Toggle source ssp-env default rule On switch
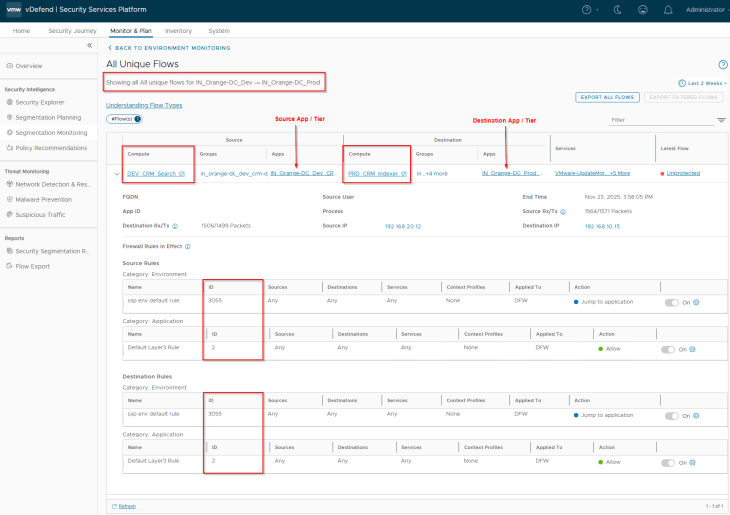 pyautogui.click(x=671, y=301)
